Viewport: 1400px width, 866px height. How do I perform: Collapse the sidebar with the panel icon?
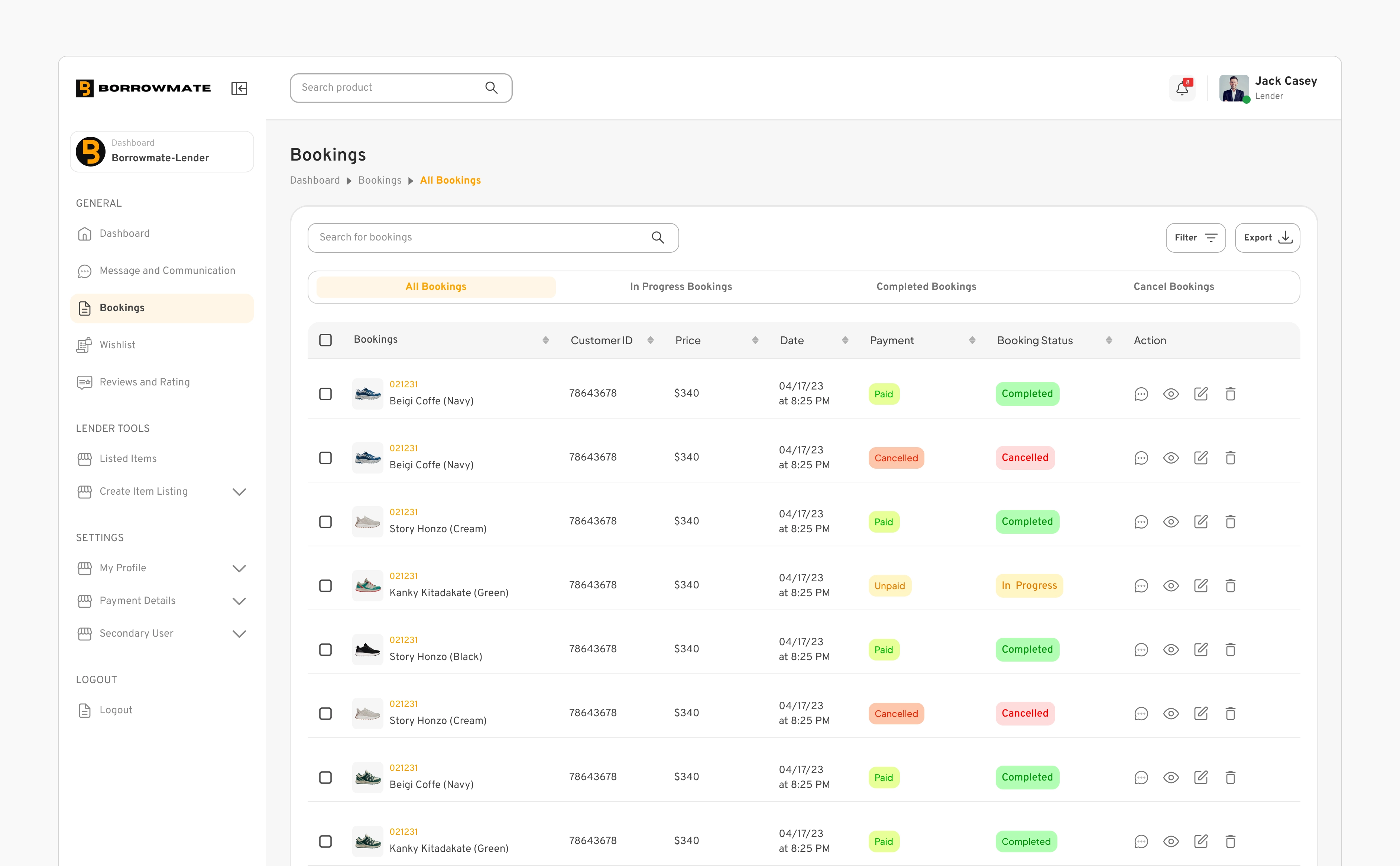point(239,88)
